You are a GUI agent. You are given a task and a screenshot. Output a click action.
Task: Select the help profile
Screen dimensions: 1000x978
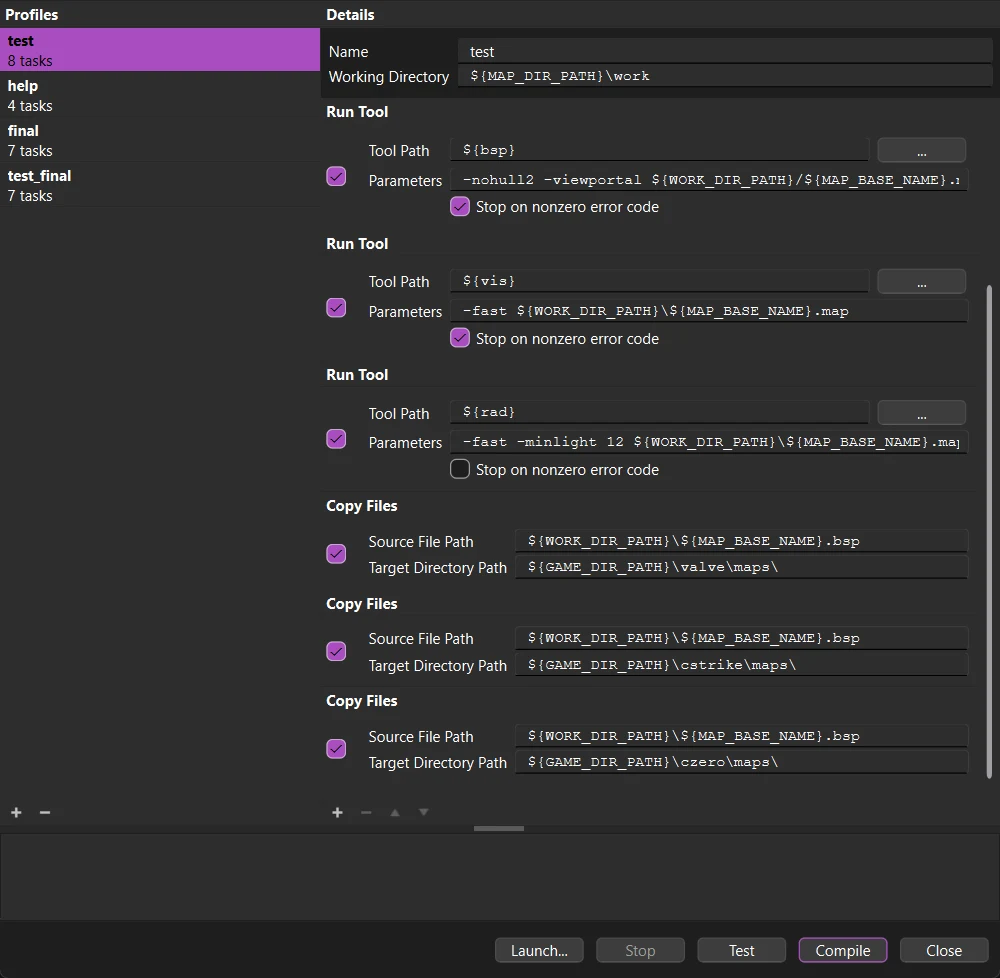[159, 95]
